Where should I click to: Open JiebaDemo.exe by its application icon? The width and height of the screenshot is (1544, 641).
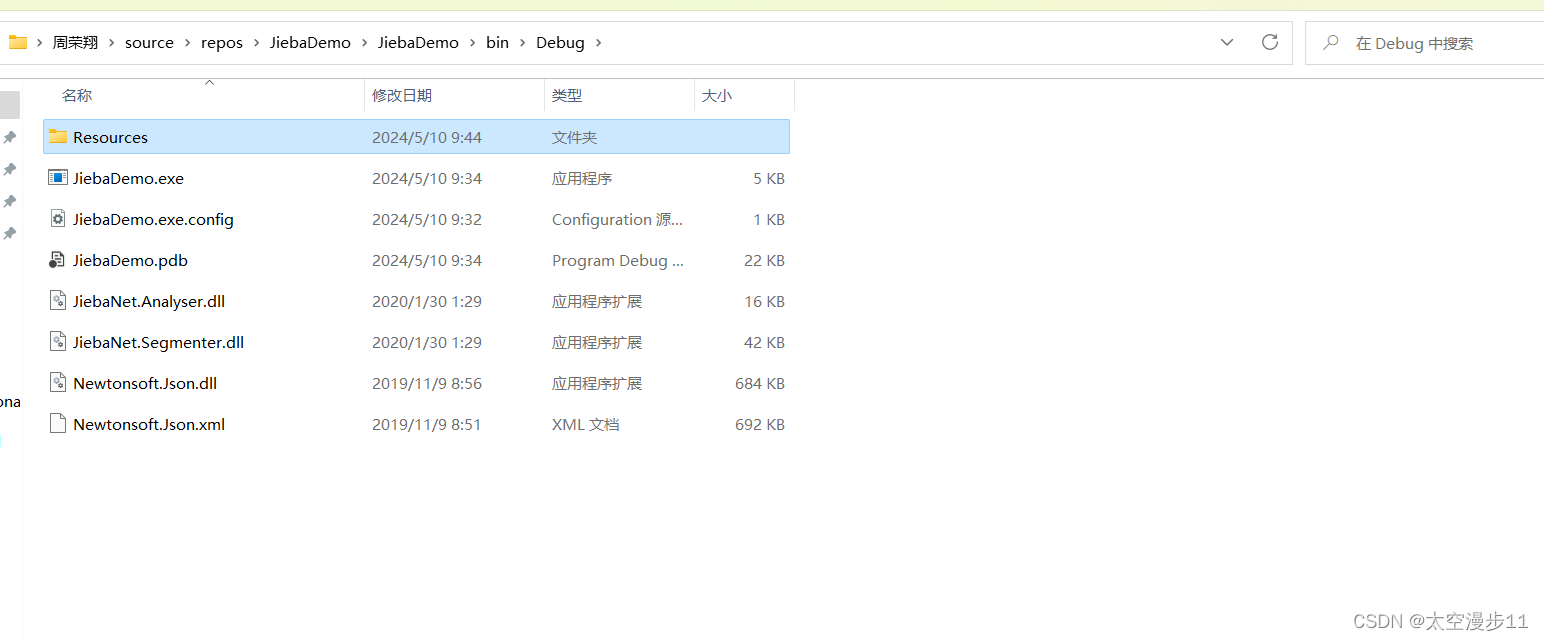click(x=58, y=178)
